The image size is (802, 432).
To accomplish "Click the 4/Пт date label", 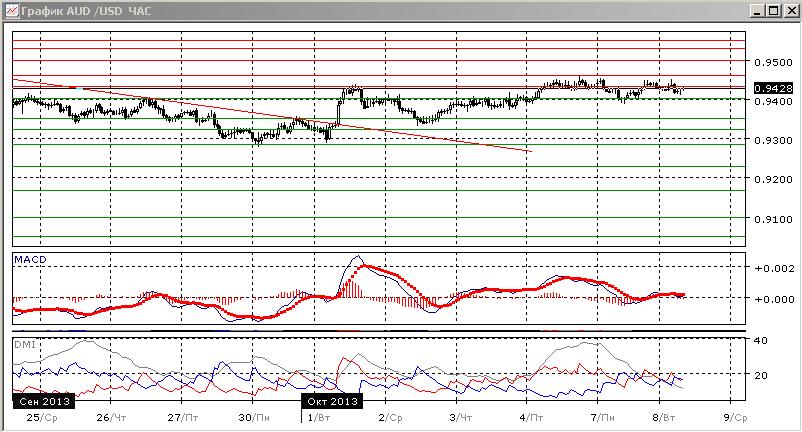I will pyautogui.click(x=531, y=418).
